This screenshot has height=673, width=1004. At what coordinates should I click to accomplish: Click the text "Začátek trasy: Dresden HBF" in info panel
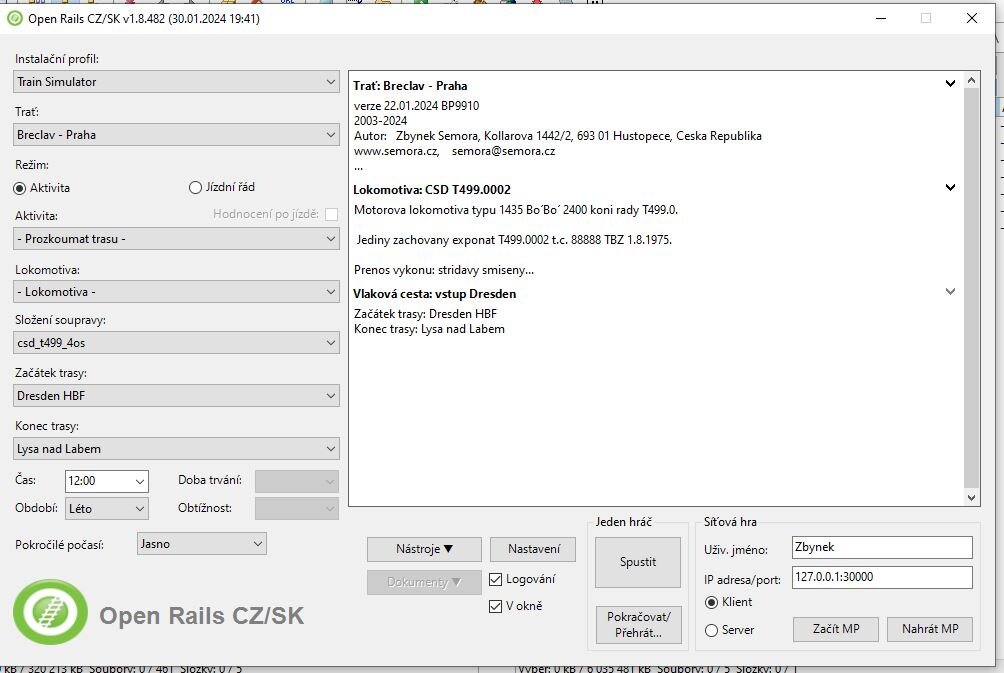coord(425,314)
